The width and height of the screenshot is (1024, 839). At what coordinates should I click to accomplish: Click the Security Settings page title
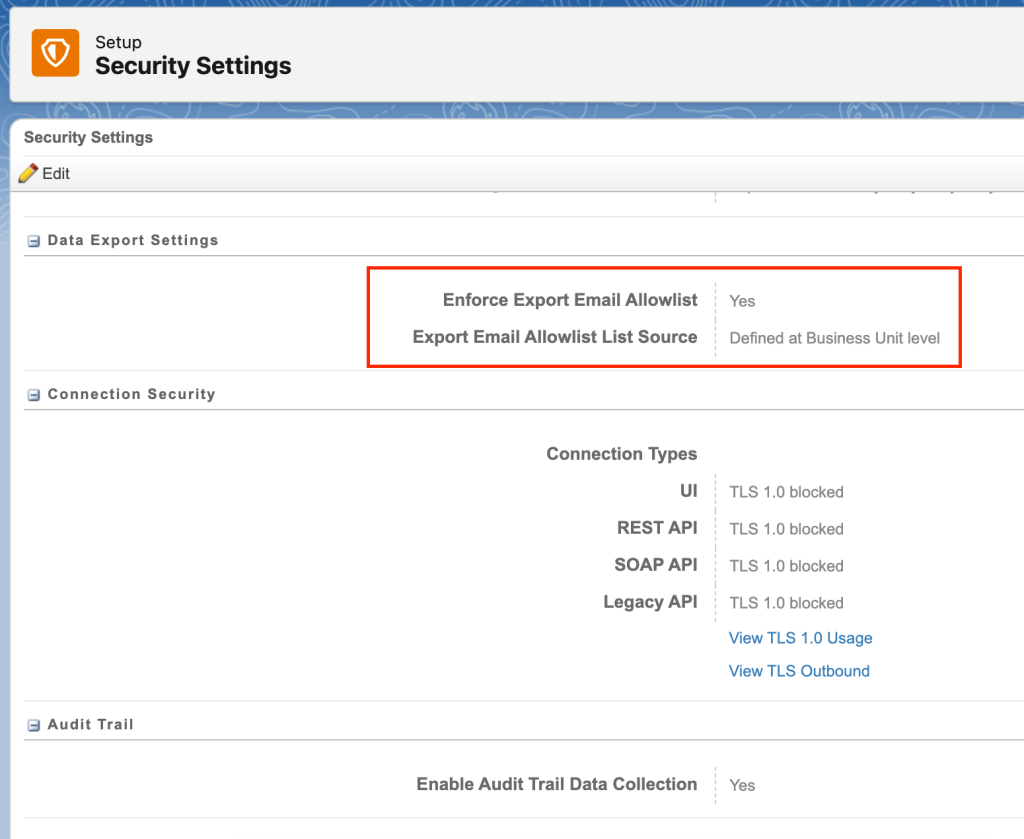(193, 65)
